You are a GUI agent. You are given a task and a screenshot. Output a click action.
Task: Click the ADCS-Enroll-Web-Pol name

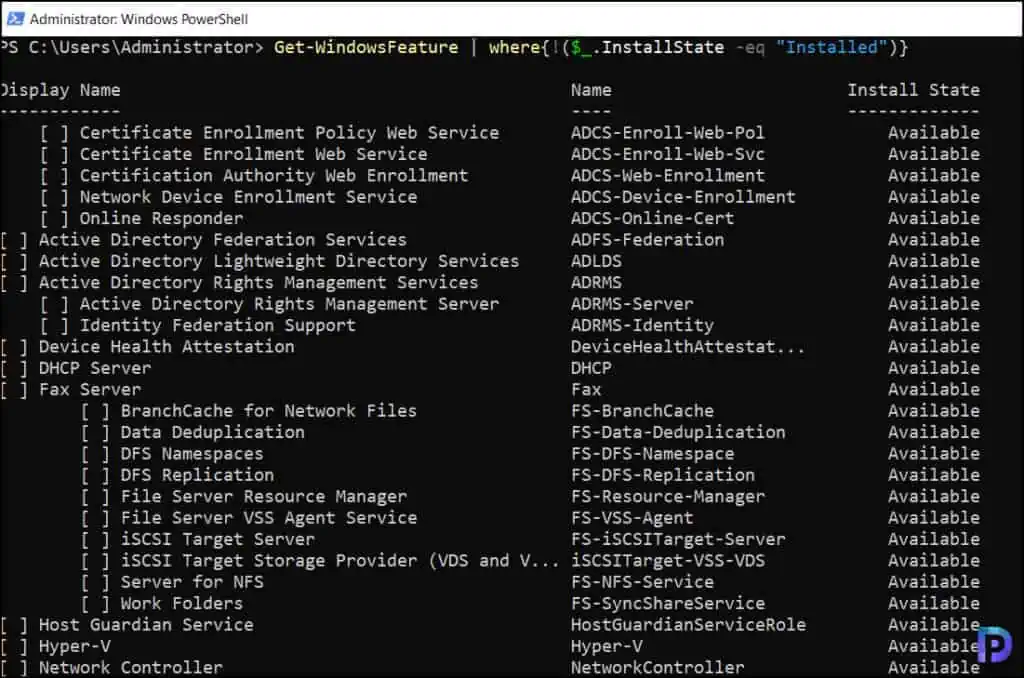667,133
